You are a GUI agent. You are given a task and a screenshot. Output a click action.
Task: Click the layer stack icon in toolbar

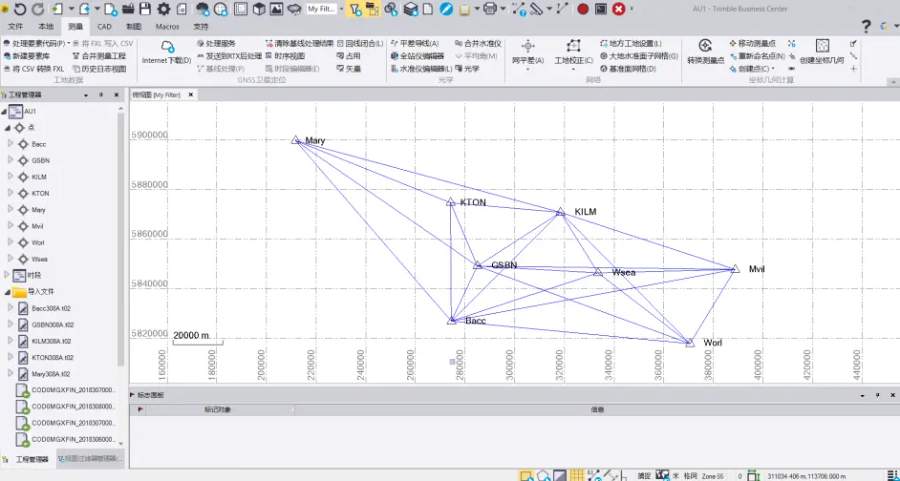coord(410,9)
